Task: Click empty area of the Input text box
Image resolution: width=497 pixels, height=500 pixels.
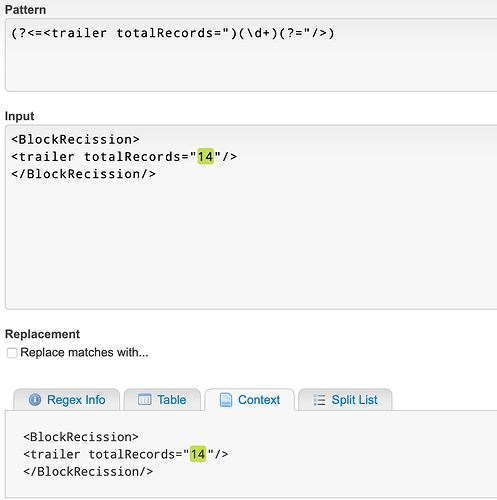Action: [x=251, y=243]
